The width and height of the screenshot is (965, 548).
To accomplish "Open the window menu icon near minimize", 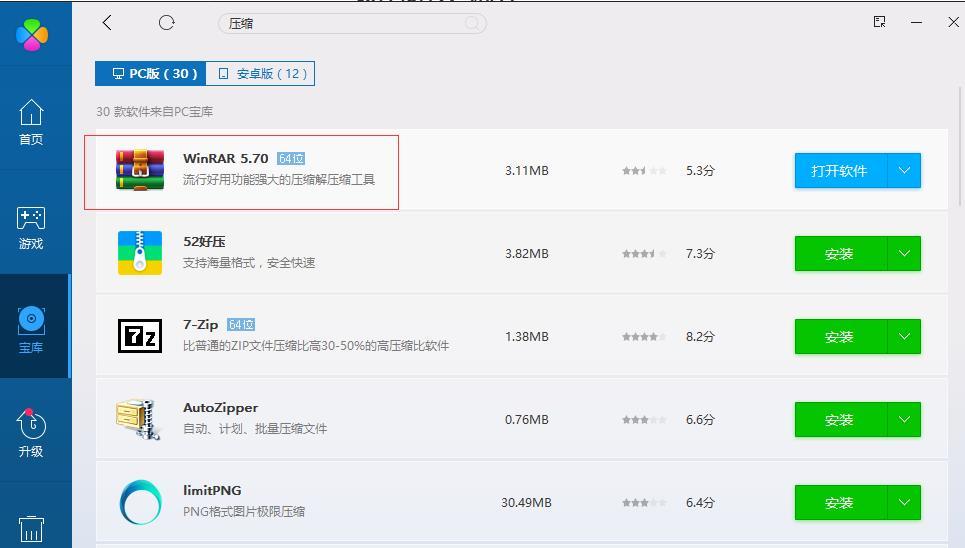I will point(879,22).
